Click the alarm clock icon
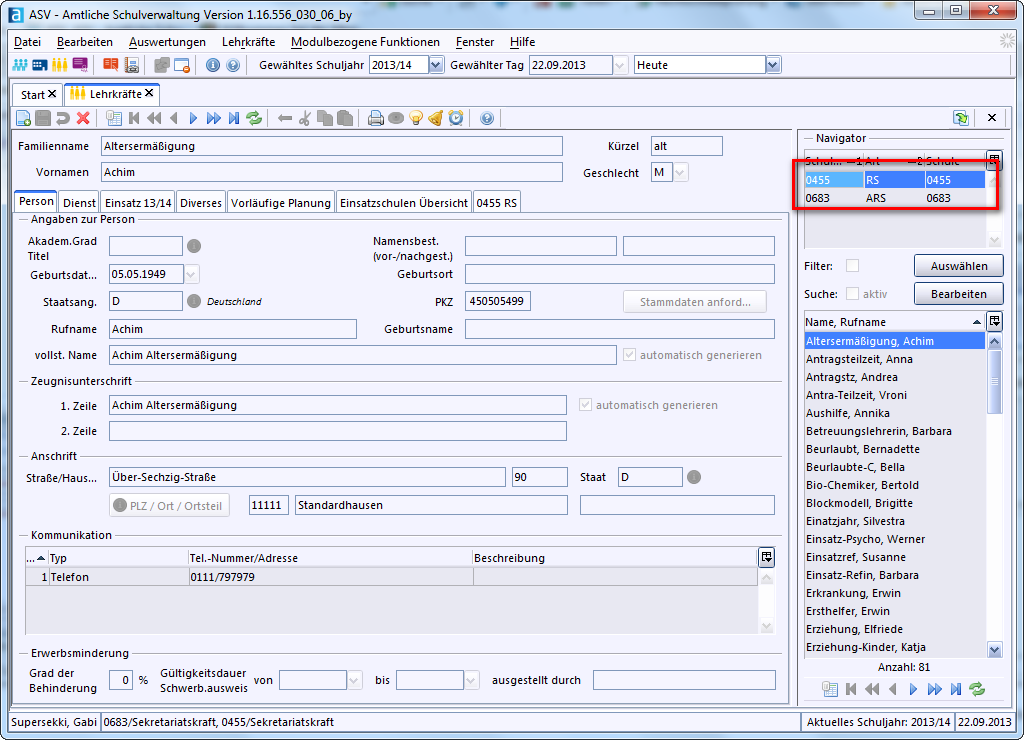The width and height of the screenshot is (1024, 740). [456, 118]
